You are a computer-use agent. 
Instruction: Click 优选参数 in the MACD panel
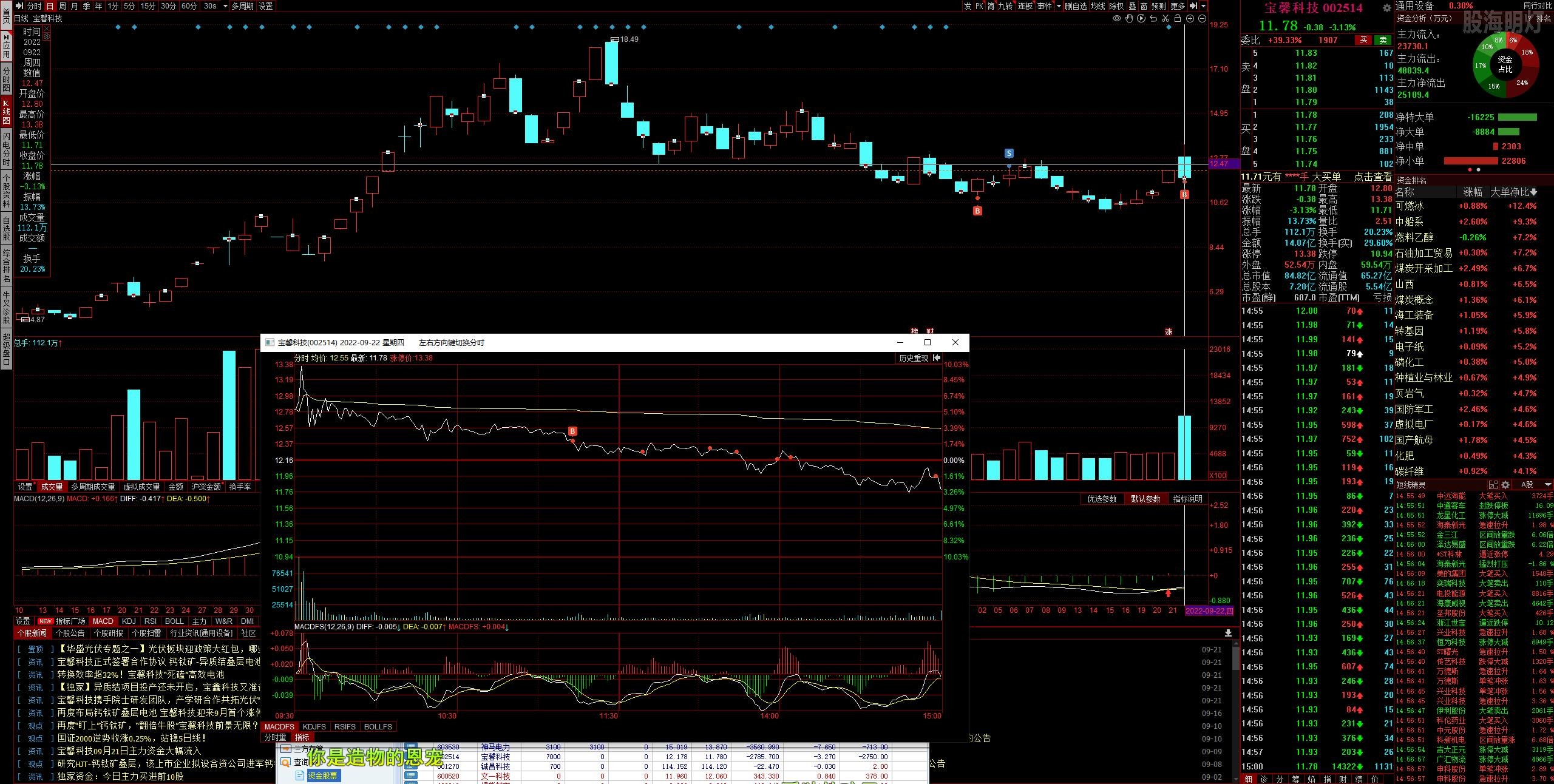1102,499
